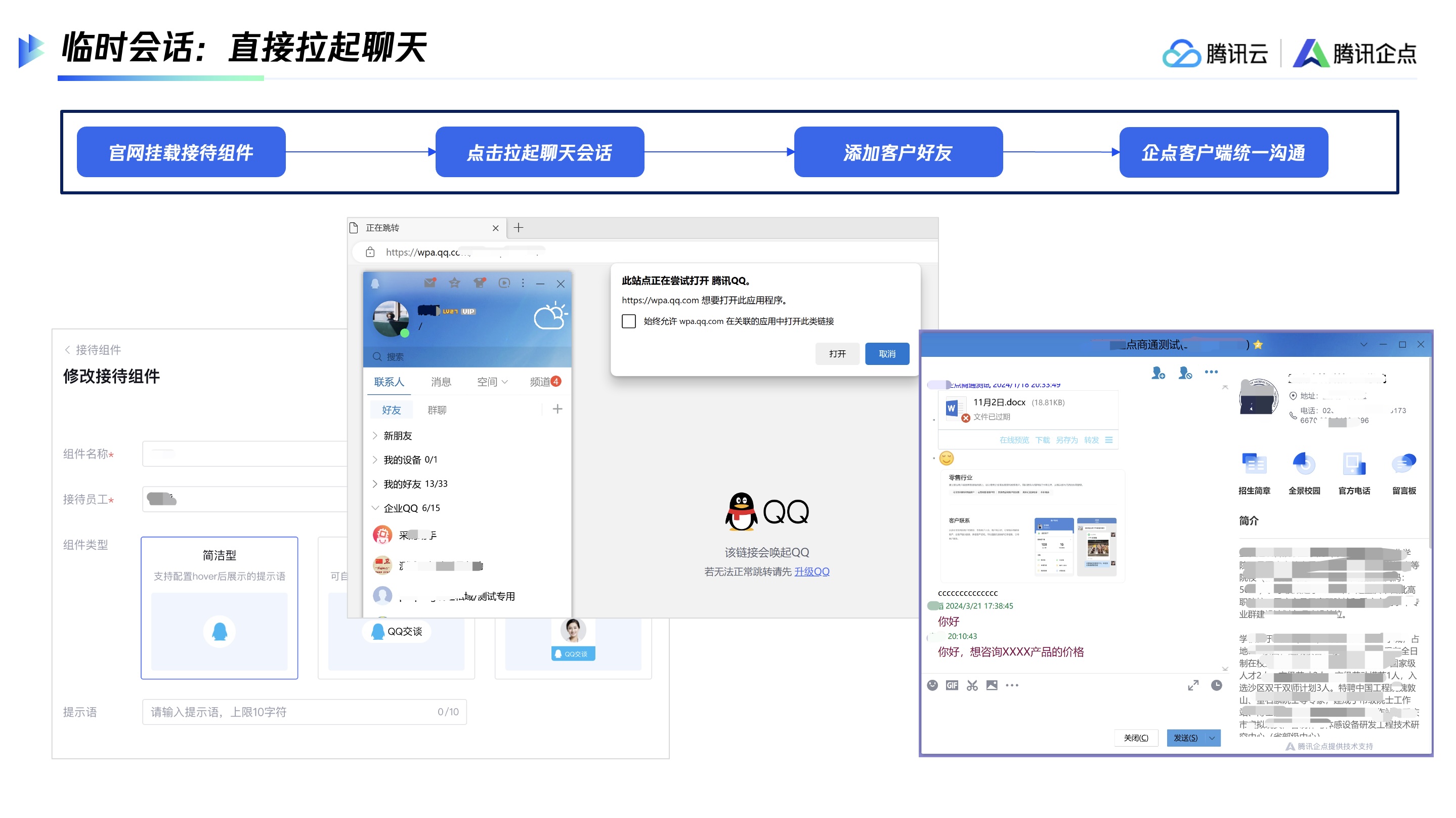The height and width of the screenshot is (818, 1456).
Task: Click the QQ penguin bell icon
Action: point(375,283)
